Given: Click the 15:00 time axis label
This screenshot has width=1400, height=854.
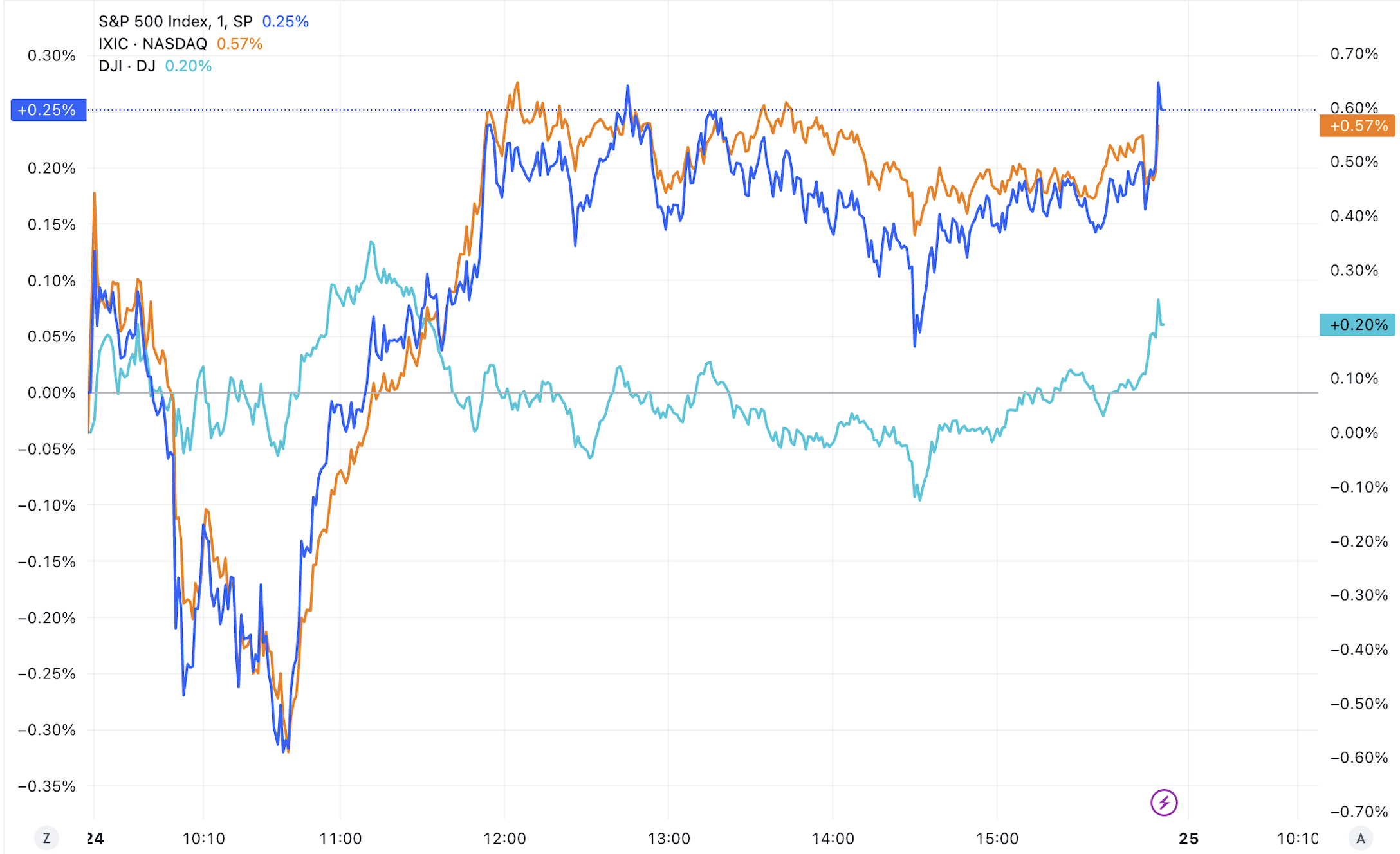Looking at the screenshot, I should (x=997, y=839).
